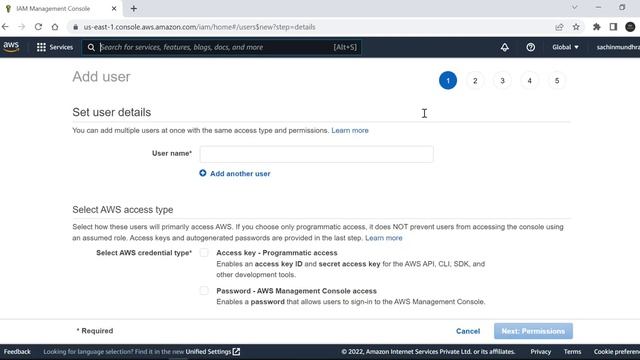The height and width of the screenshot is (360, 640).
Task: Open Unified Settings link
Action: [208, 351]
